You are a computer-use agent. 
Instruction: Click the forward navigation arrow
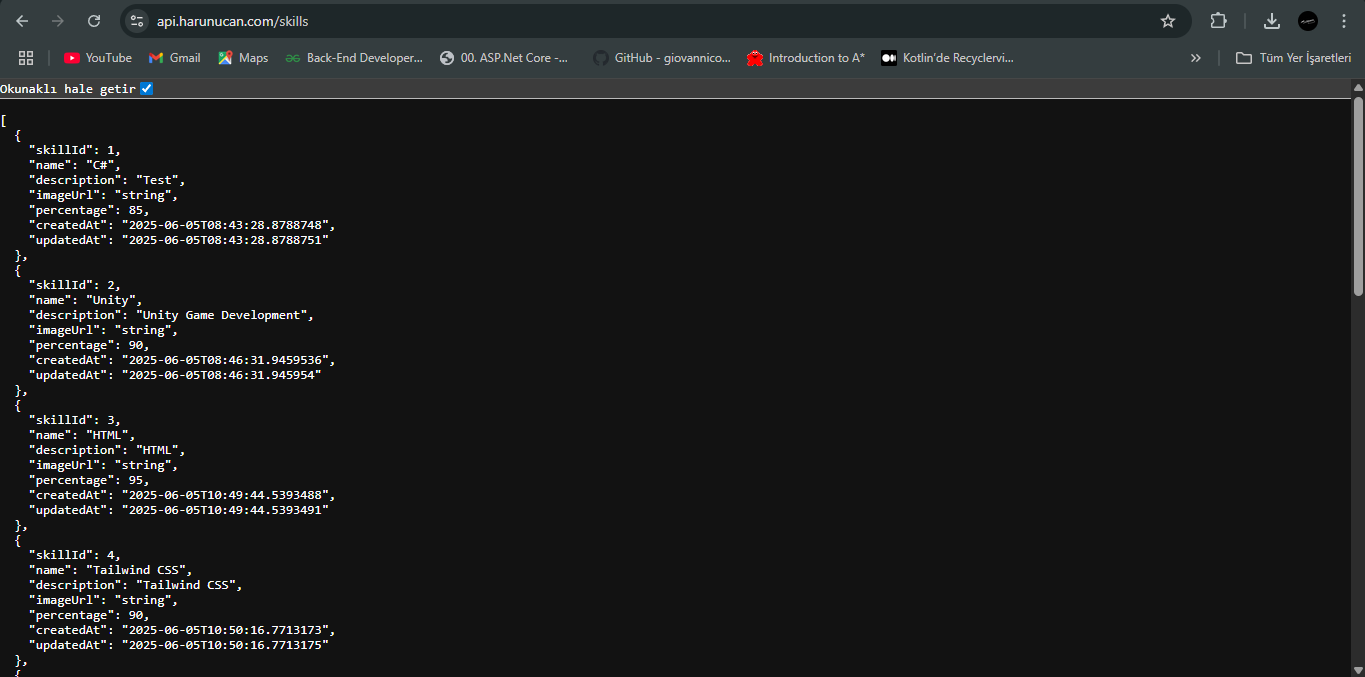(x=58, y=20)
